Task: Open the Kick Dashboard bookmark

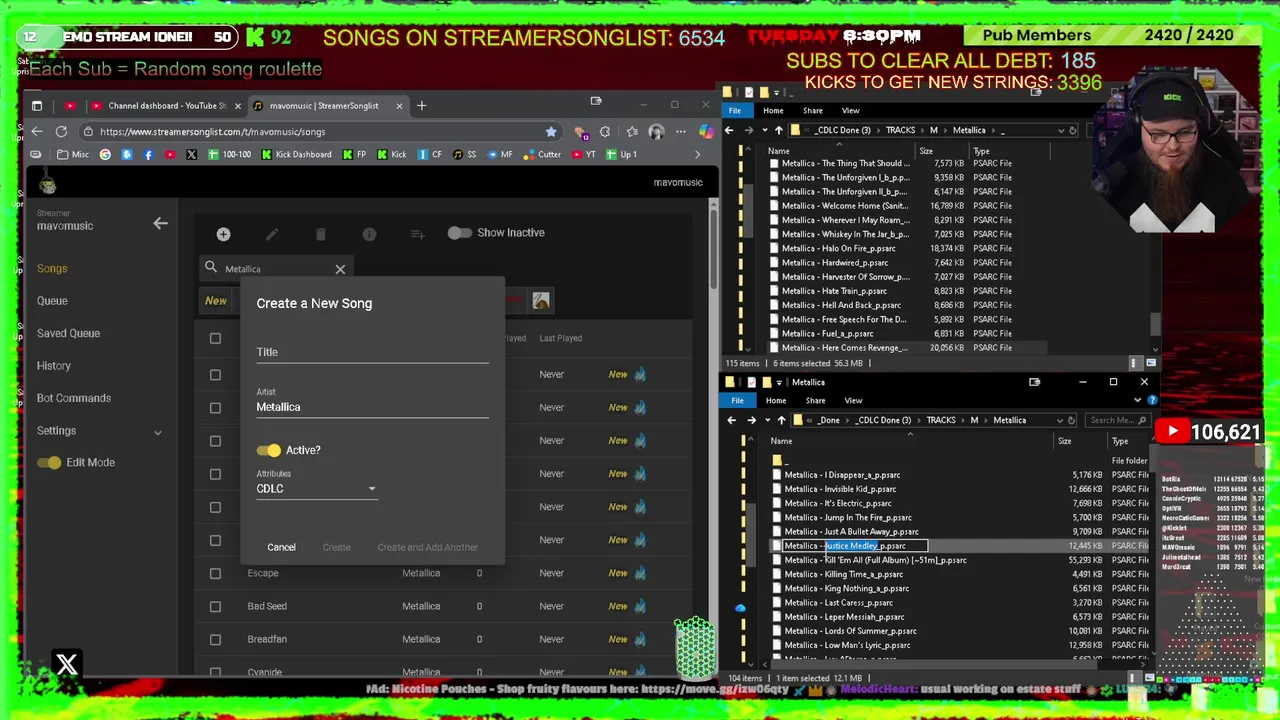Action: coord(296,154)
